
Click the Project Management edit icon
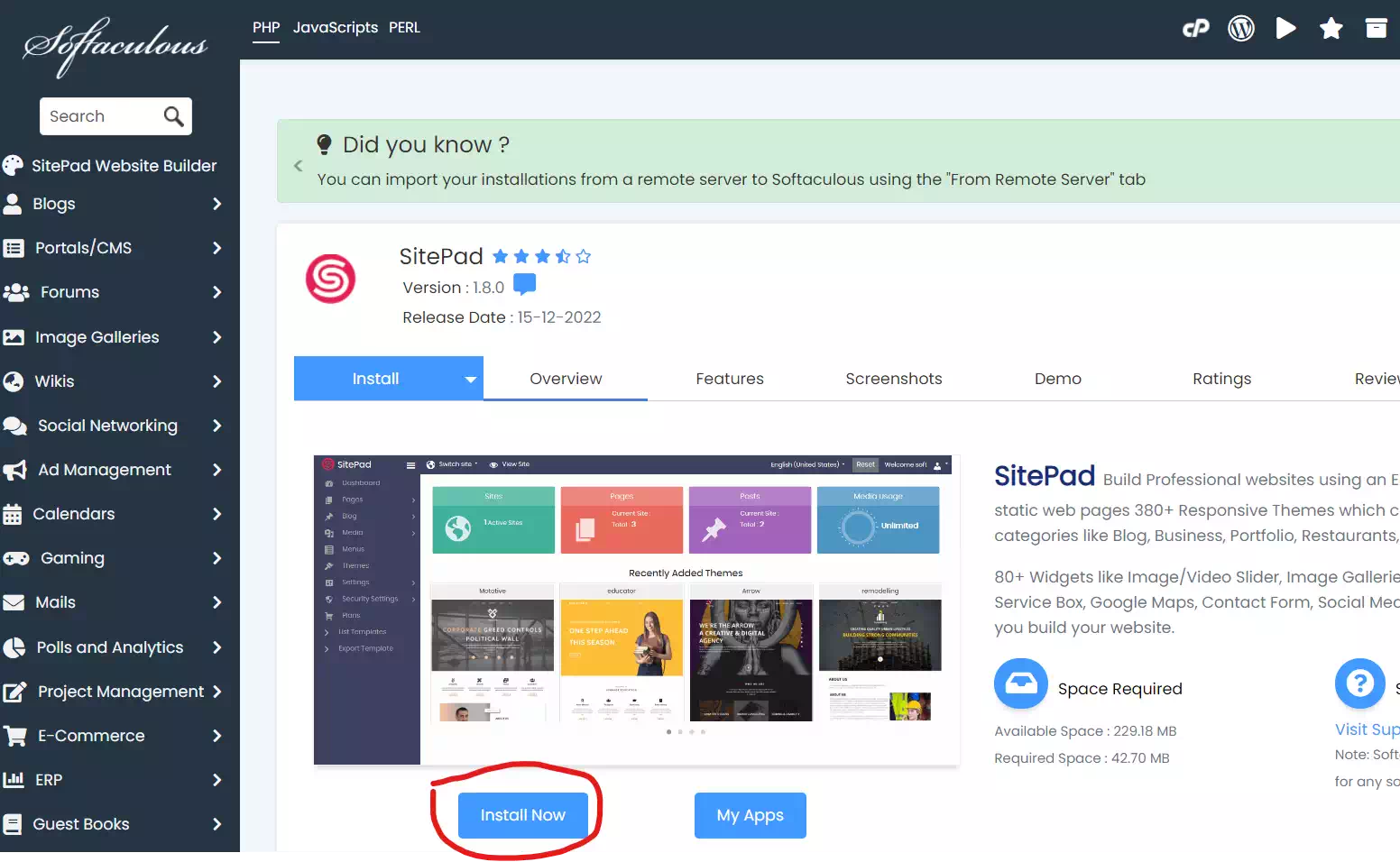point(14,692)
